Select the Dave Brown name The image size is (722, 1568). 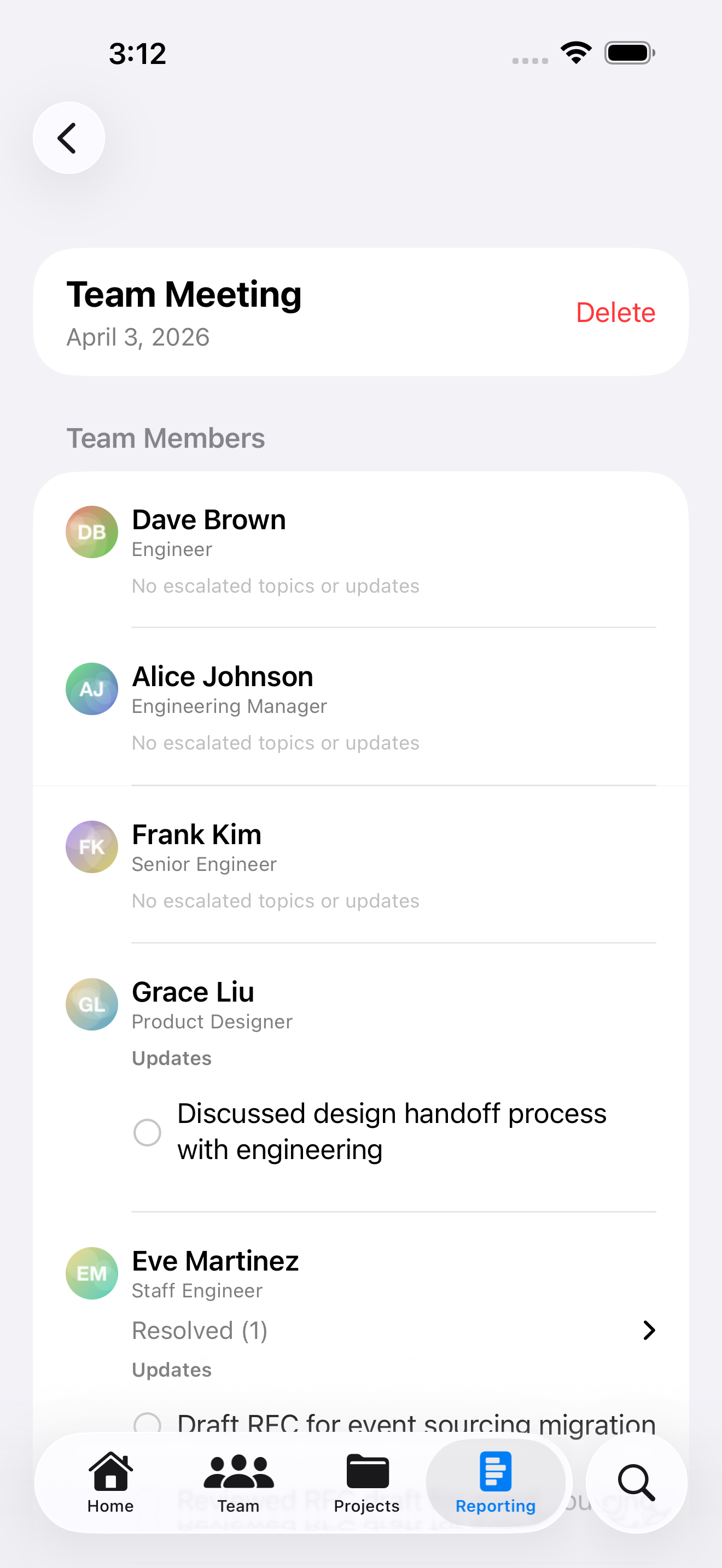[209, 520]
